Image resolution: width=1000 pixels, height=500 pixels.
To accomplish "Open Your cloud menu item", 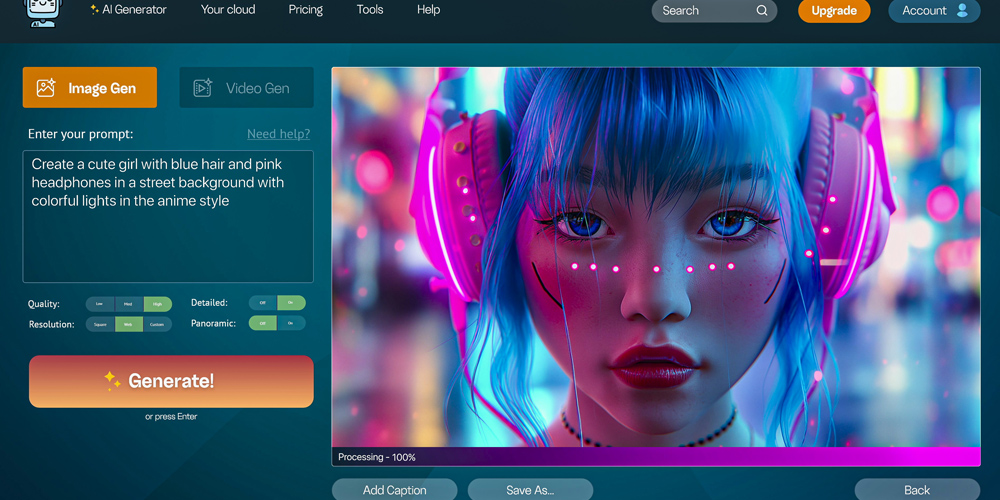I will [x=228, y=10].
